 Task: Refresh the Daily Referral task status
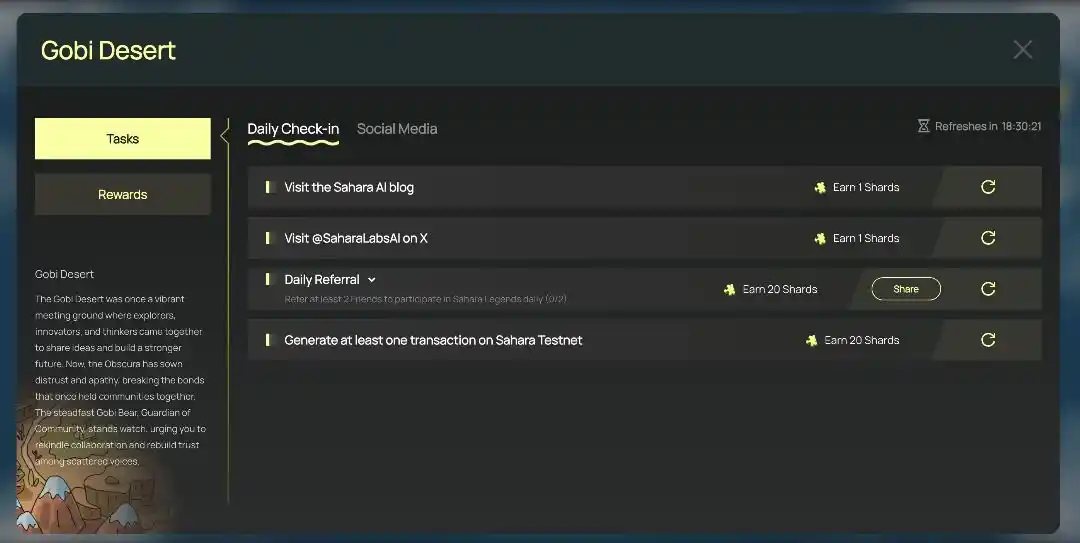pyautogui.click(x=988, y=289)
